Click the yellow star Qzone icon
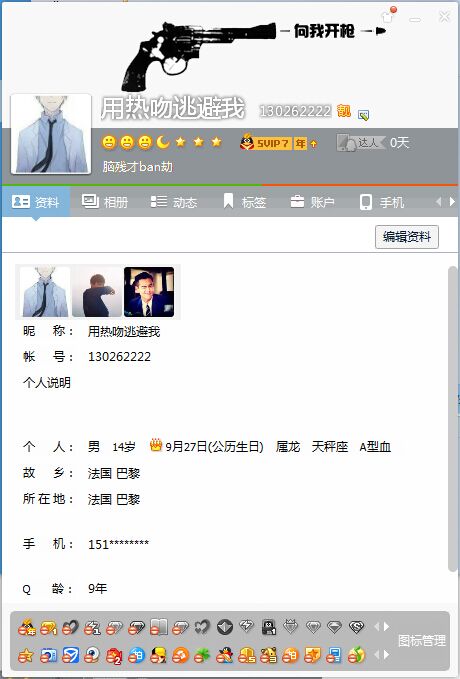This screenshot has width=460, height=679. (26, 656)
